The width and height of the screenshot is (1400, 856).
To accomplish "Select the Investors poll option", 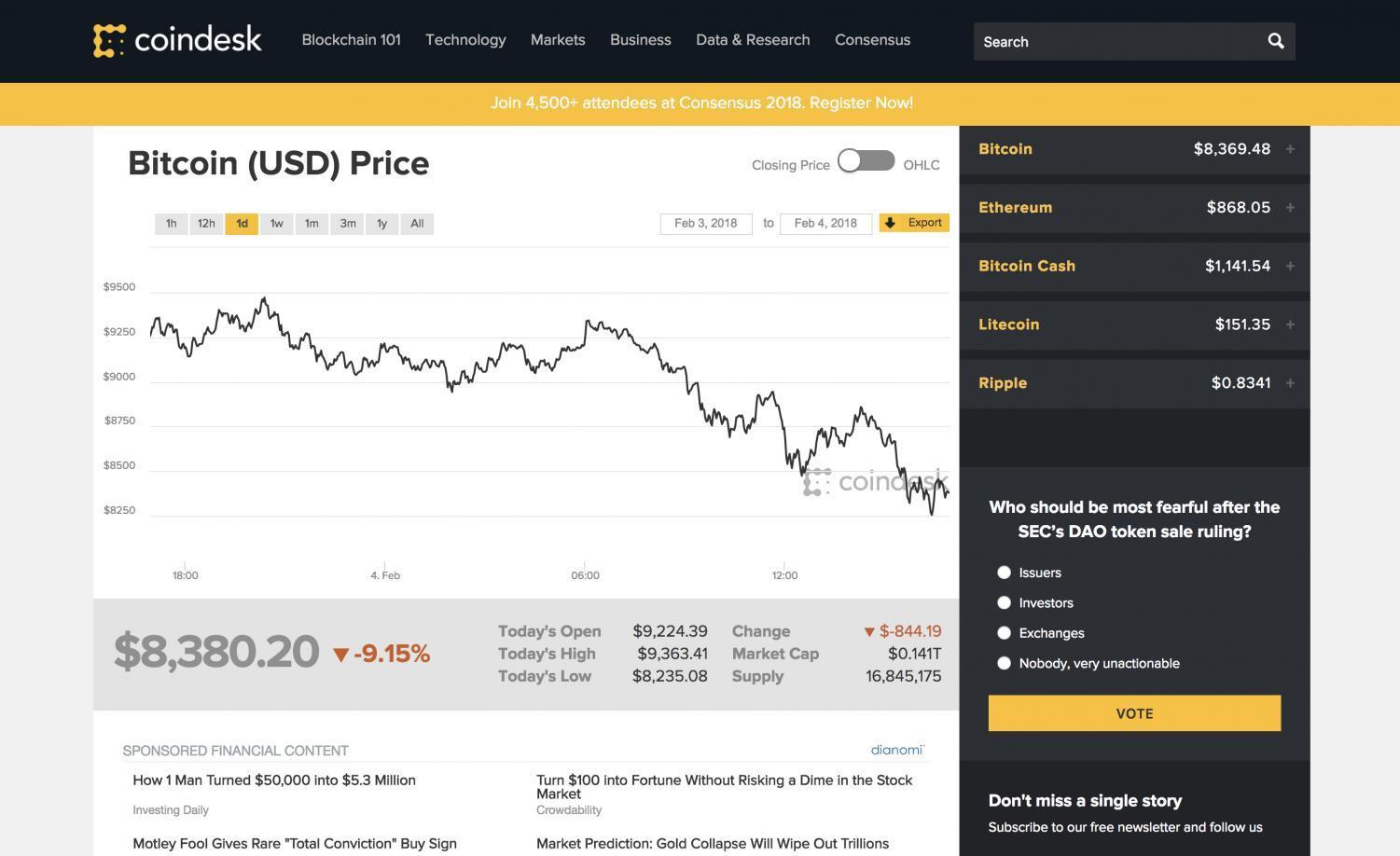I will tap(1004, 603).
